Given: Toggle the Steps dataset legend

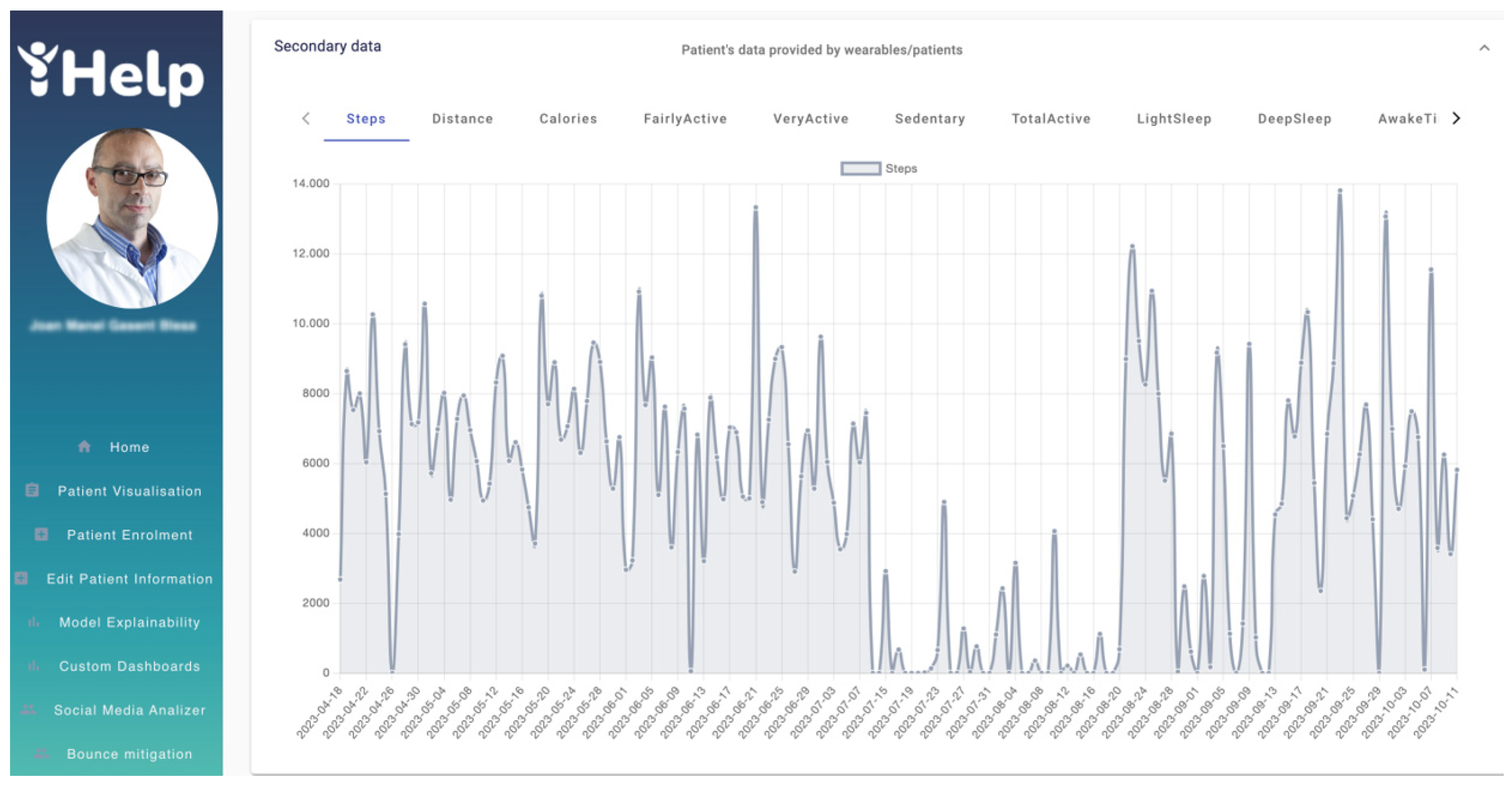Looking at the screenshot, I should [x=900, y=168].
